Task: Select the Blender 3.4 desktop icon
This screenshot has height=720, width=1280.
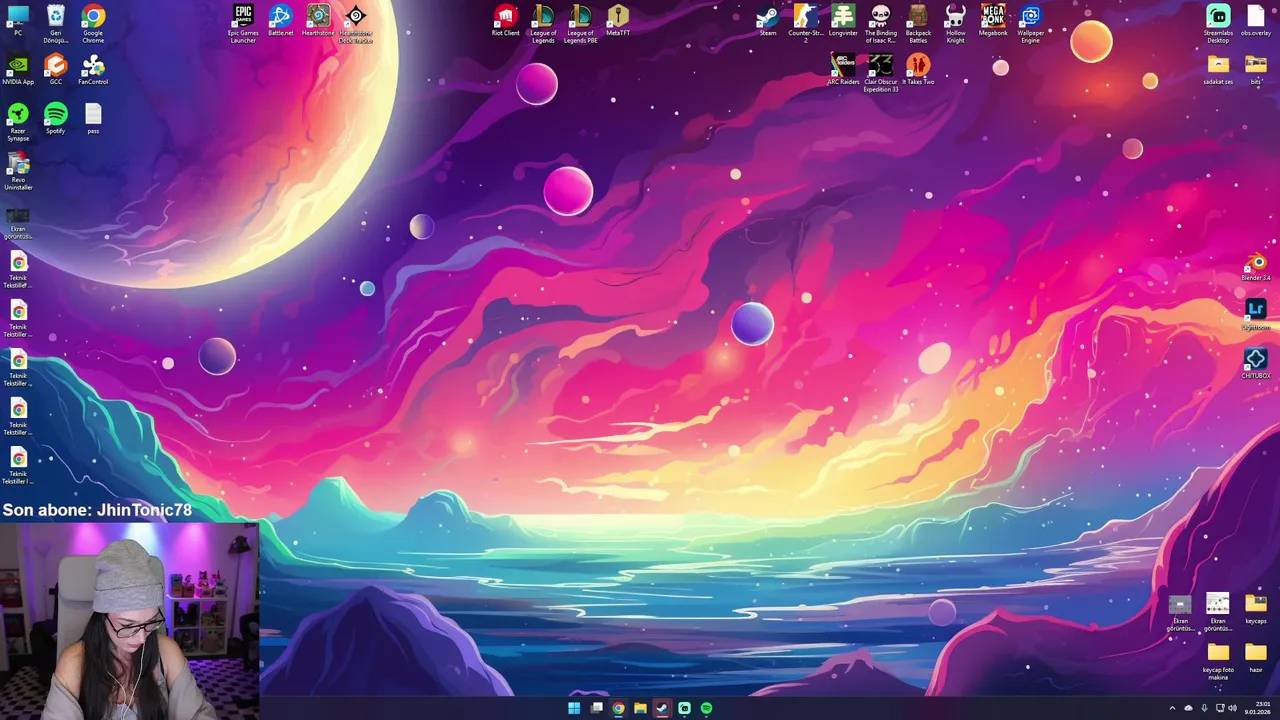Action: coord(1256,265)
